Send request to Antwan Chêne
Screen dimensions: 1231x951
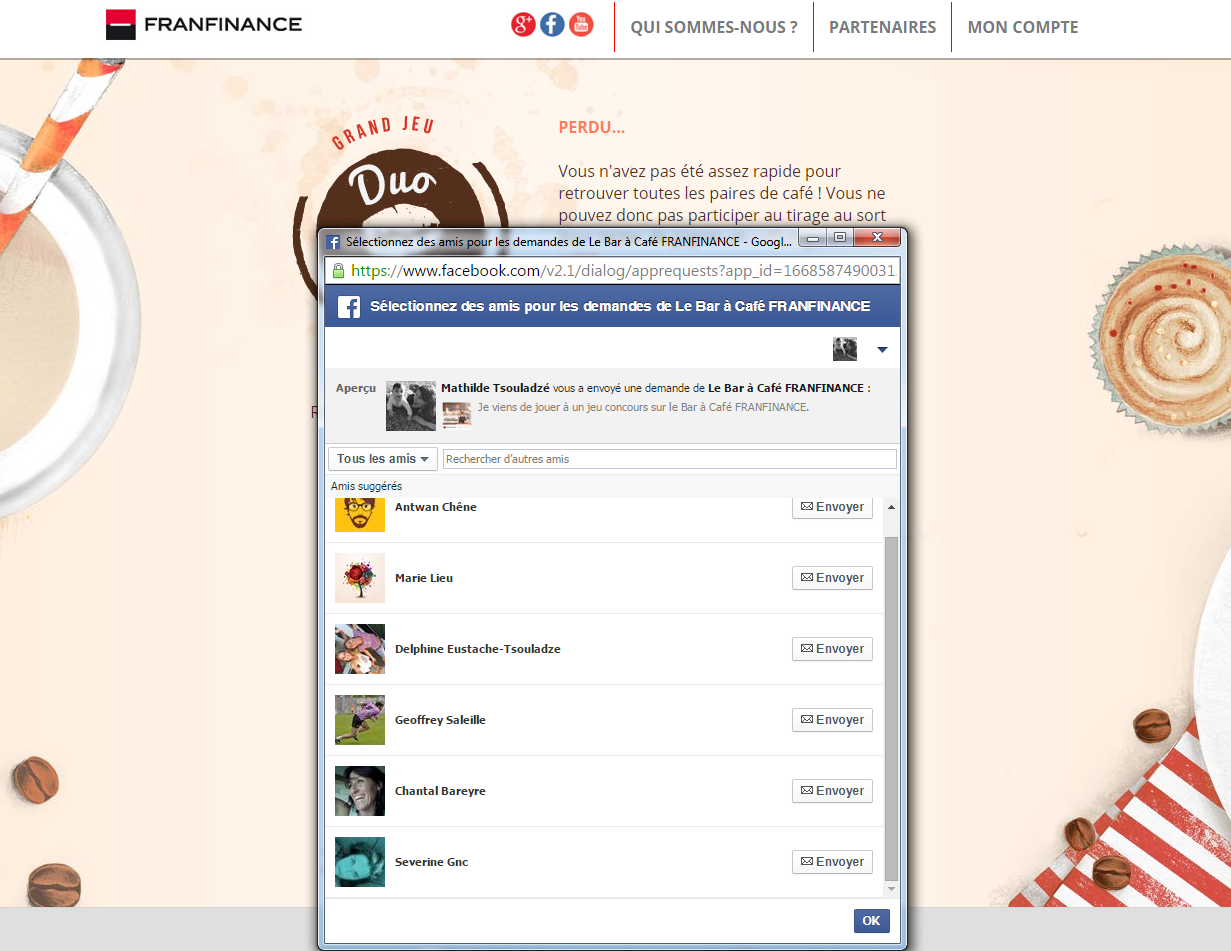(832, 507)
